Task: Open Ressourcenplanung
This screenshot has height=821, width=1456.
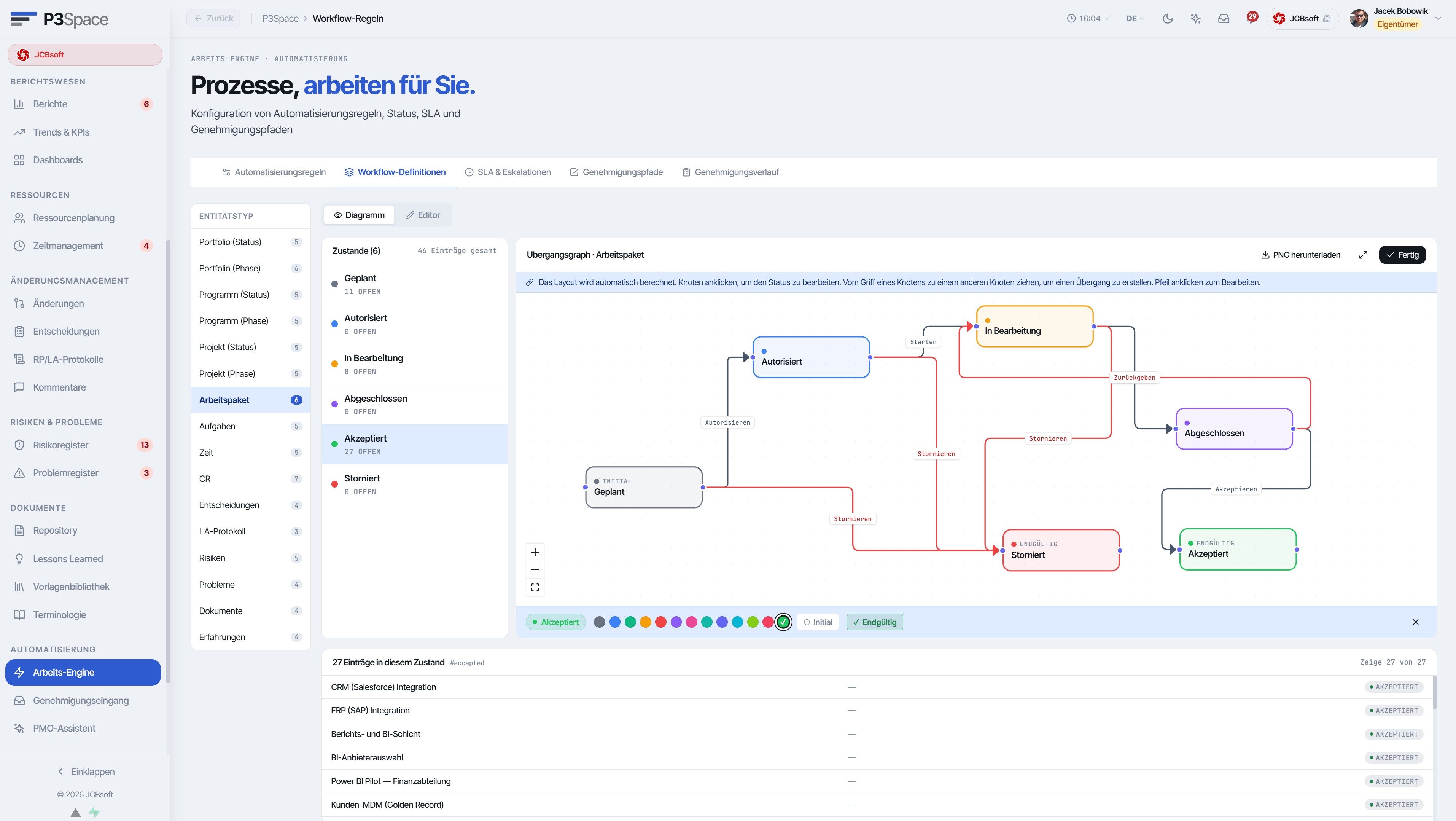Action: point(84,218)
